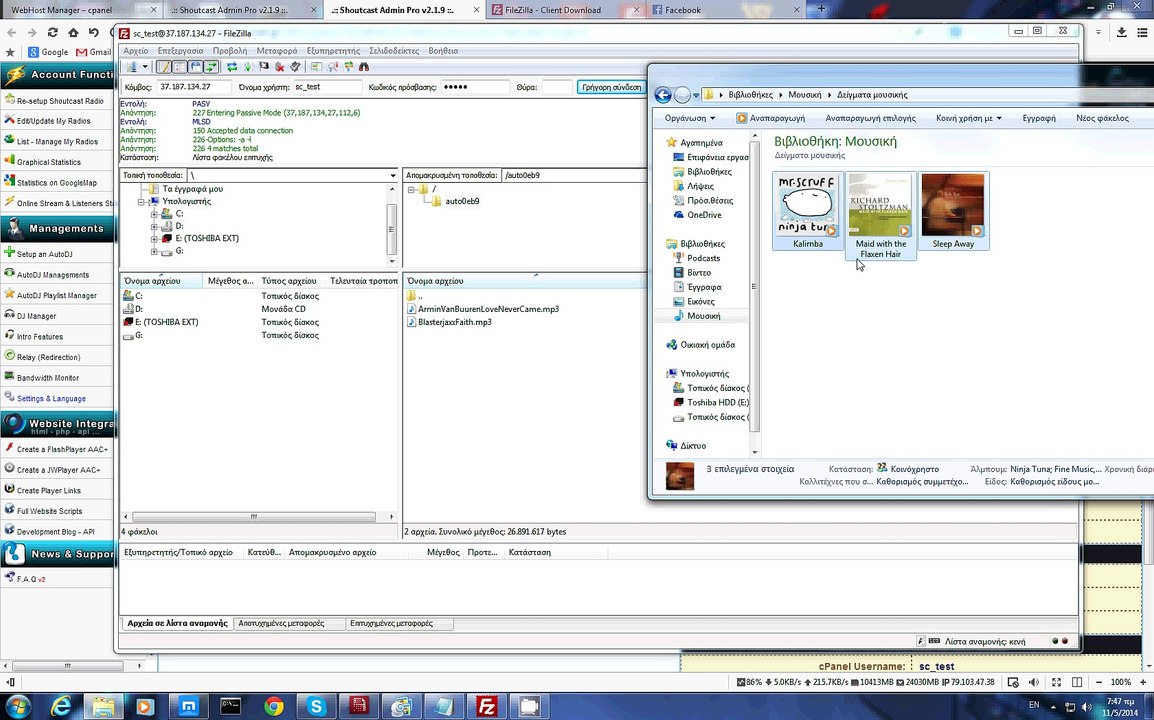Toggle remote directory tree display

click(195, 67)
